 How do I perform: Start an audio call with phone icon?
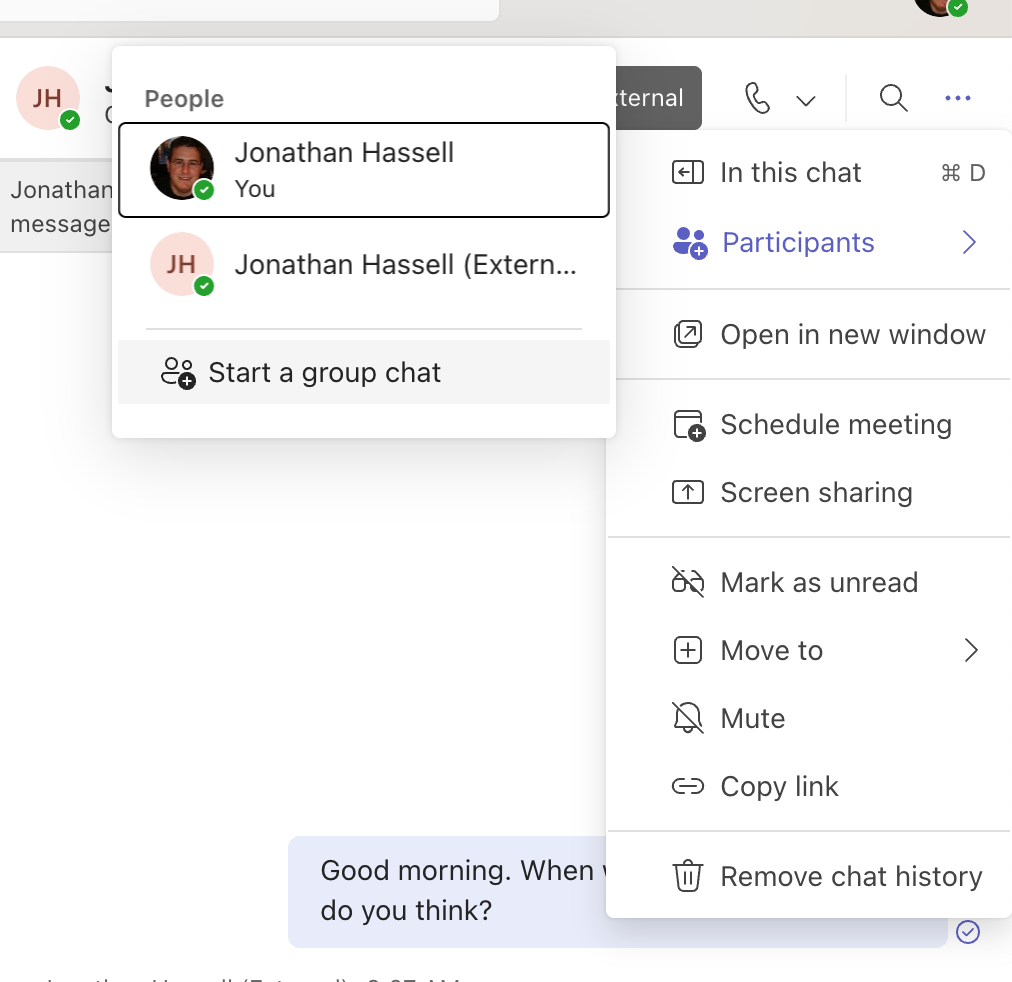tap(757, 98)
